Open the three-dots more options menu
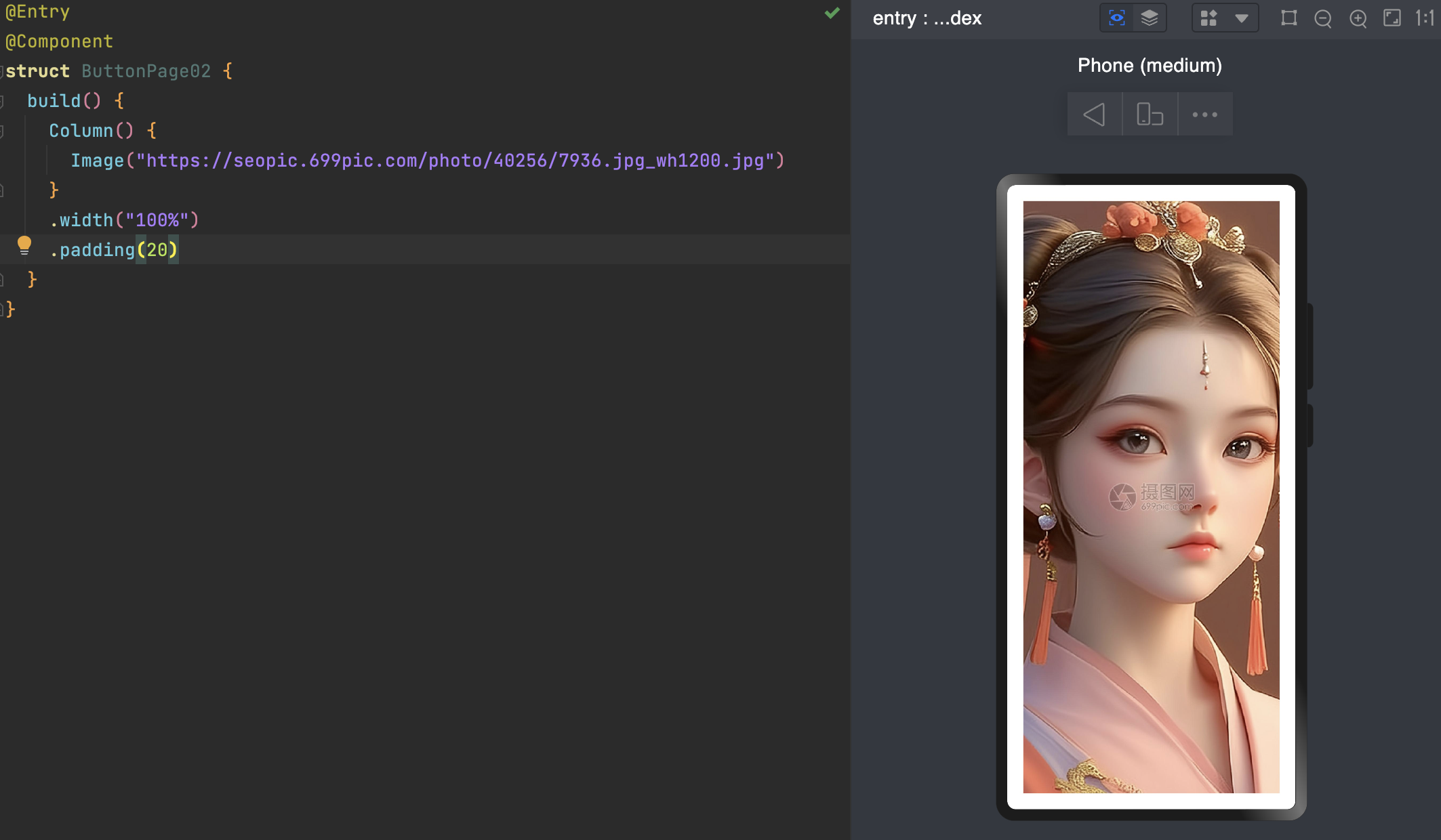 pos(1204,114)
